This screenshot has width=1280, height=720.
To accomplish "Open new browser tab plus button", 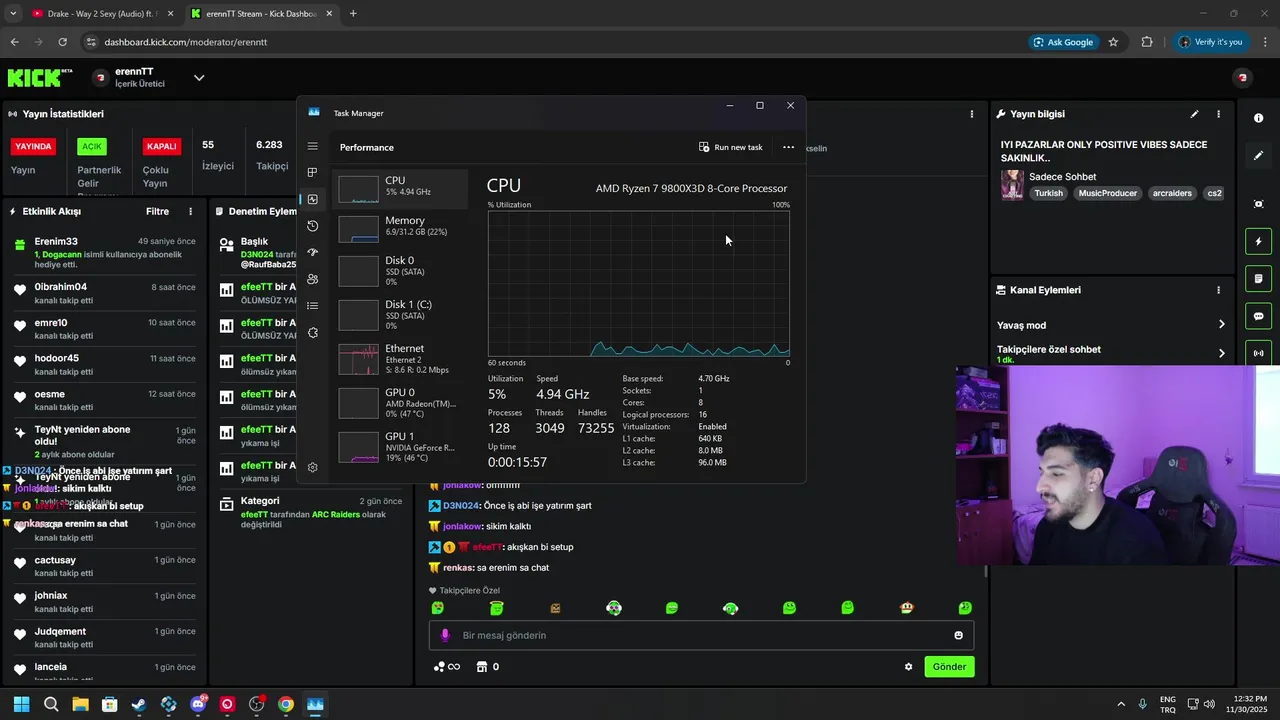I will pyautogui.click(x=353, y=14).
